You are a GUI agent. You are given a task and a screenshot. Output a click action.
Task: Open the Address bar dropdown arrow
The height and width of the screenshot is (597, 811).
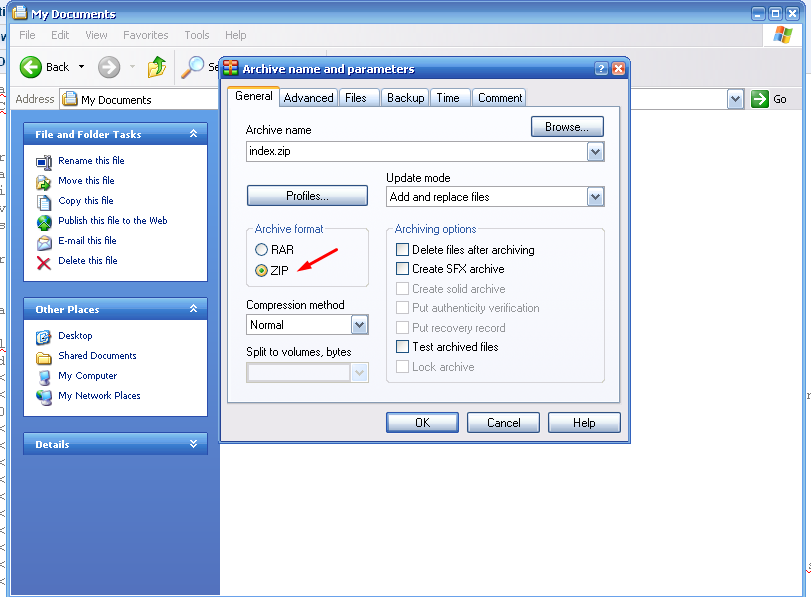pyautogui.click(x=735, y=99)
